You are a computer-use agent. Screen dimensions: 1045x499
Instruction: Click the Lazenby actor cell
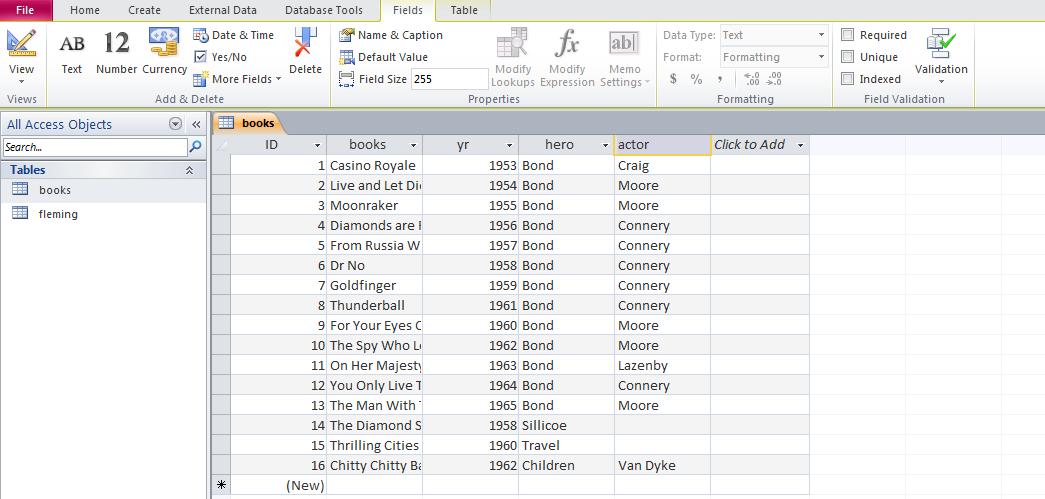(662, 365)
